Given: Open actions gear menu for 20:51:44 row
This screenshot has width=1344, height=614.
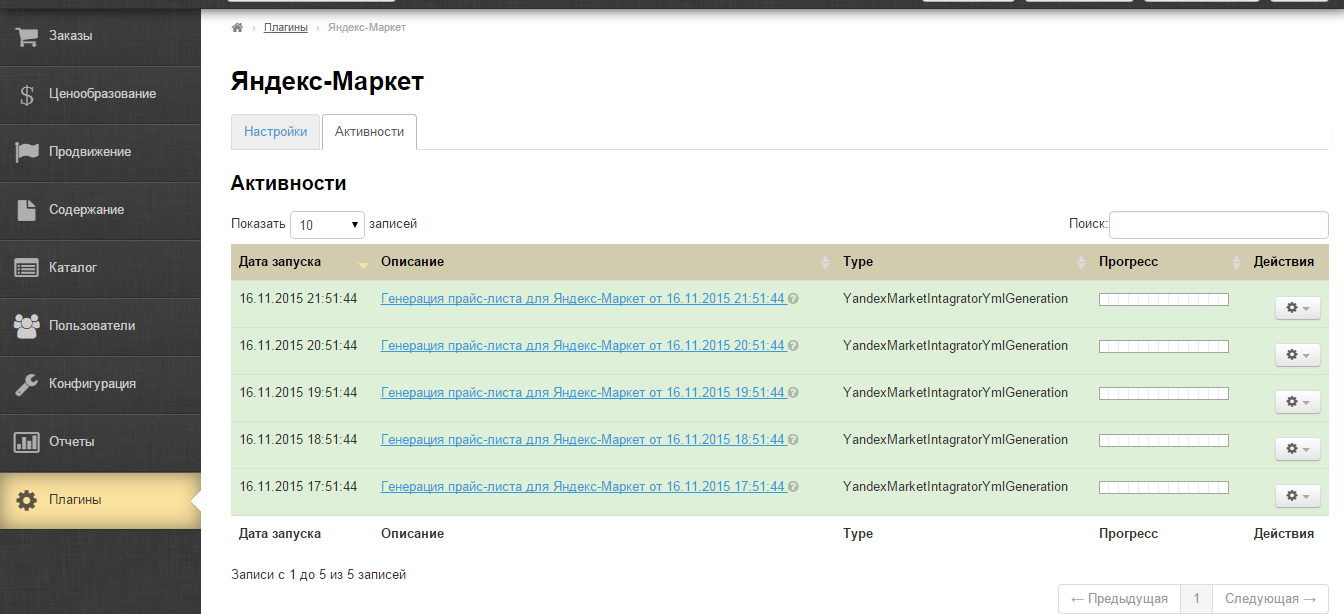Looking at the screenshot, I should [x=1297, y=355].
